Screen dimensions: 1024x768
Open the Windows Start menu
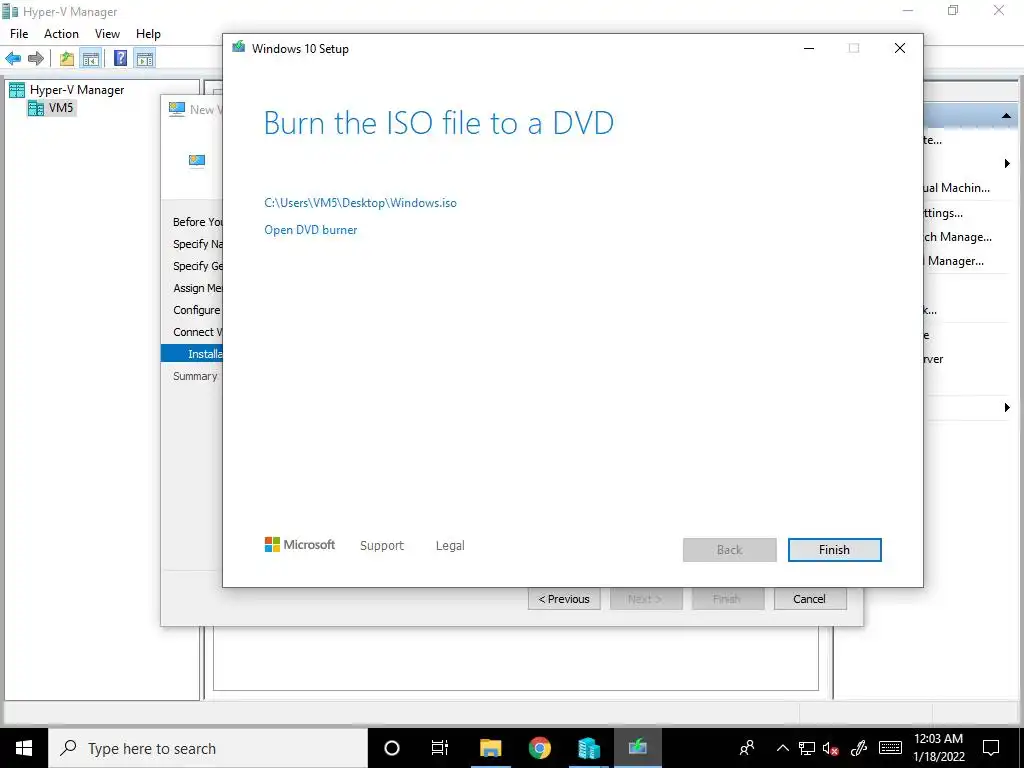coord(24,748)
